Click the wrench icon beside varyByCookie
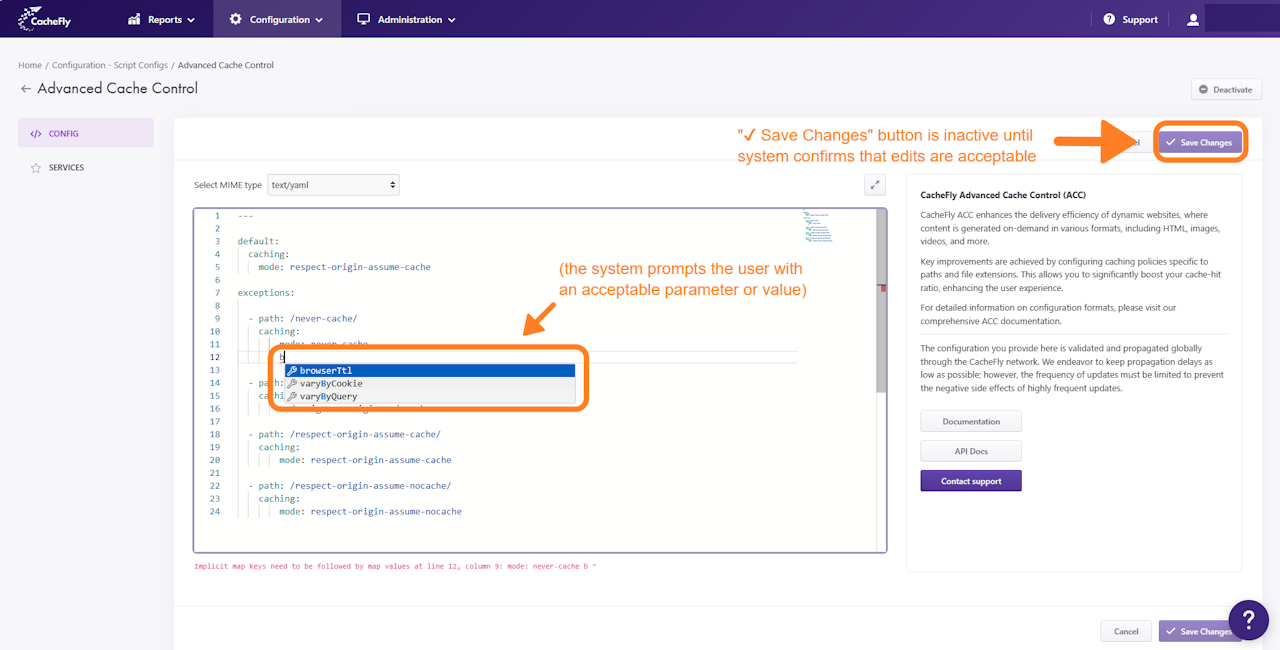1280x650 pixels. (x=292, y=384)
